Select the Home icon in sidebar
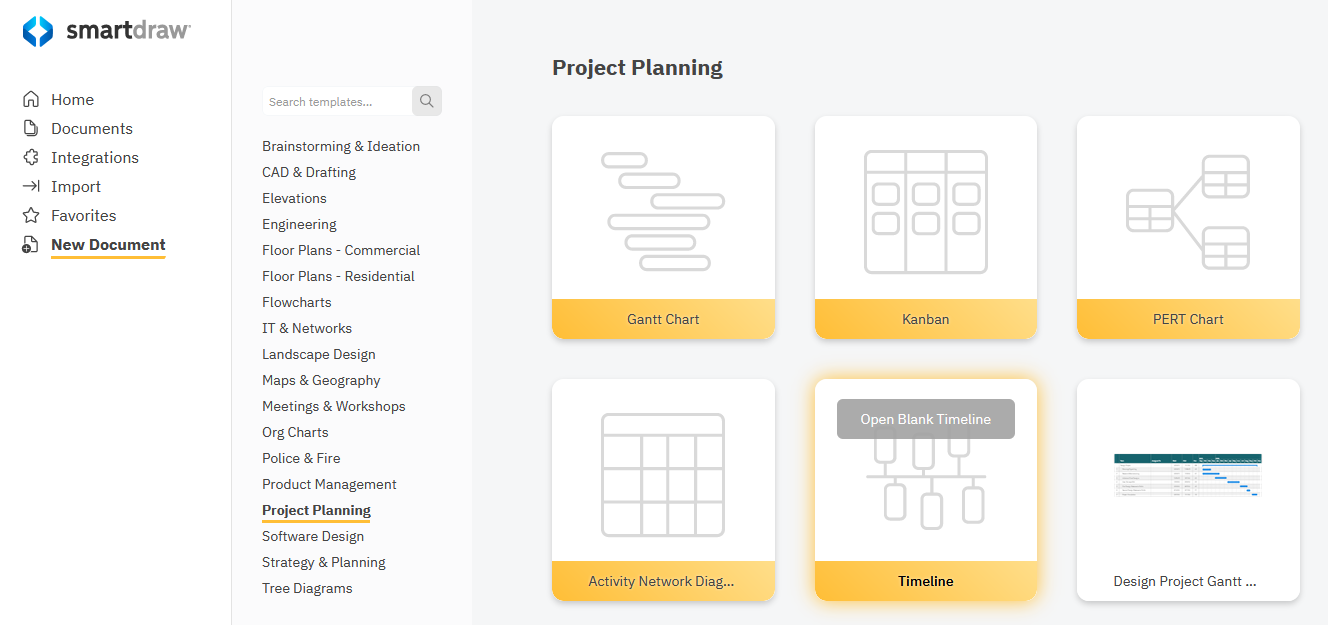 click(30, 98)
